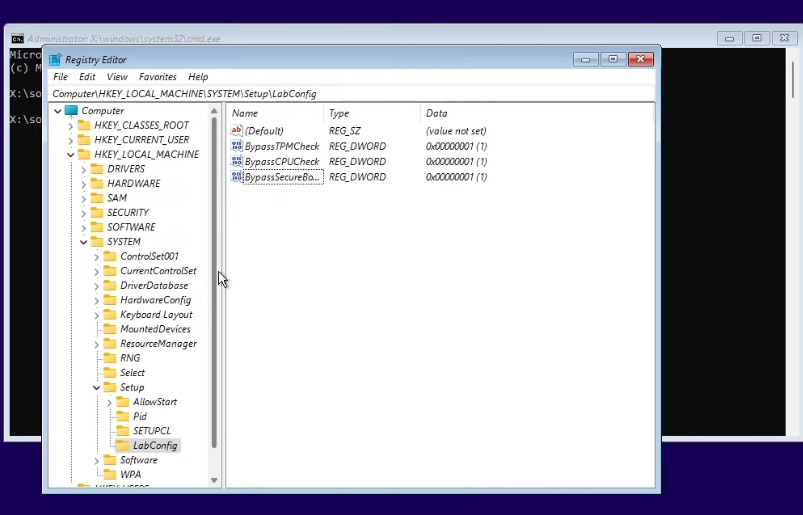The height and width of the screenshot is (515, 803).
Task: Click the registry path address bar
Action: (x=353, y=94)
